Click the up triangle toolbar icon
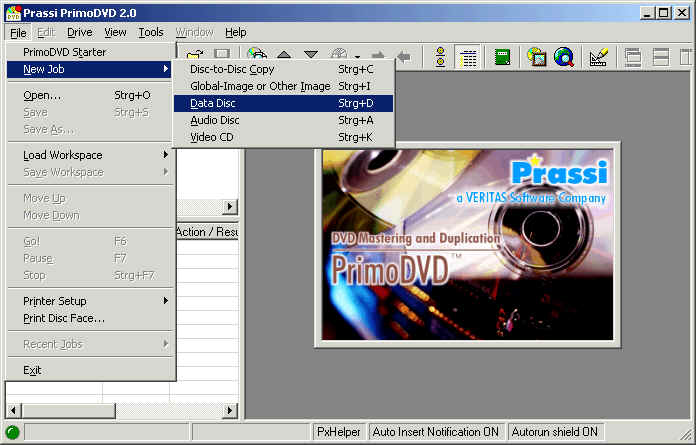The height and width of the screenshot is (445, 696). (x=284, y=55)
